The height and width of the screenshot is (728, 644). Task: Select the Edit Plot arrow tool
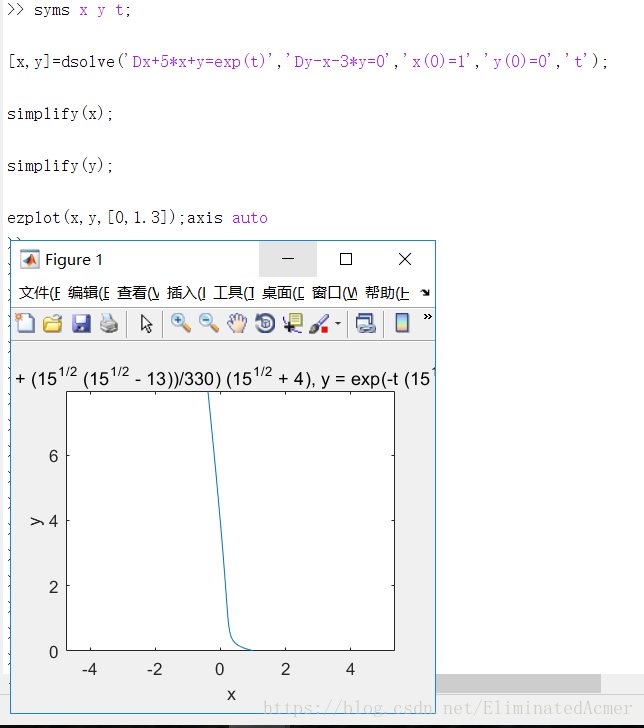pyautogui.click(x=146, y=324)
